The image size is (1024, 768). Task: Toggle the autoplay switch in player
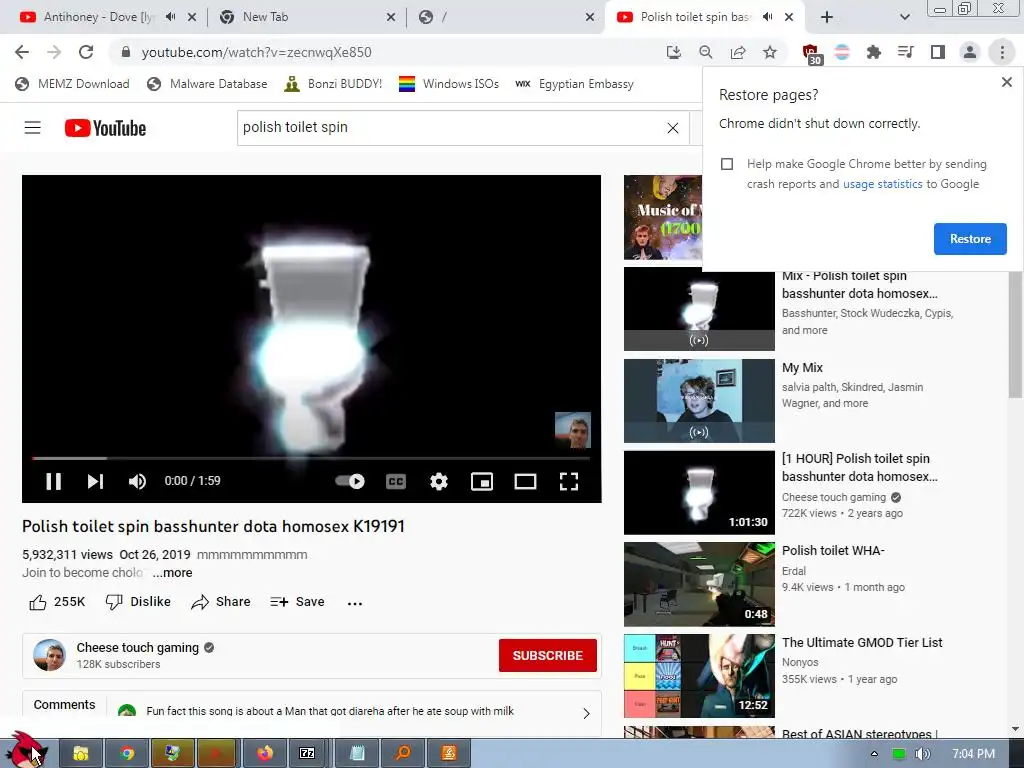tap(350, 481)
